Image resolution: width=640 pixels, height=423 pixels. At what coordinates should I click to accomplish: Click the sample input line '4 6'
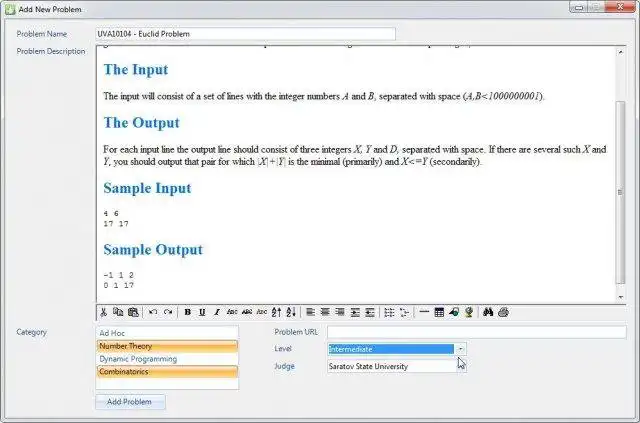[111, 214]
